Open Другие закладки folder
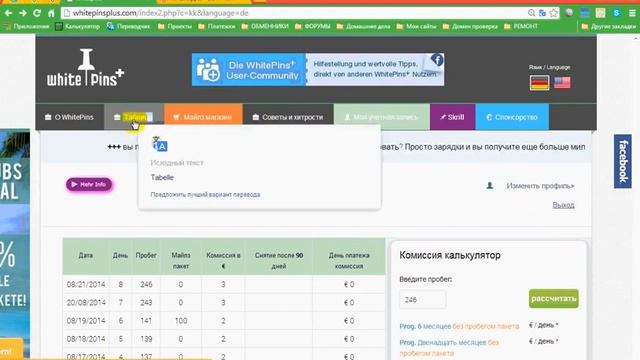 [x=608, y=27]
